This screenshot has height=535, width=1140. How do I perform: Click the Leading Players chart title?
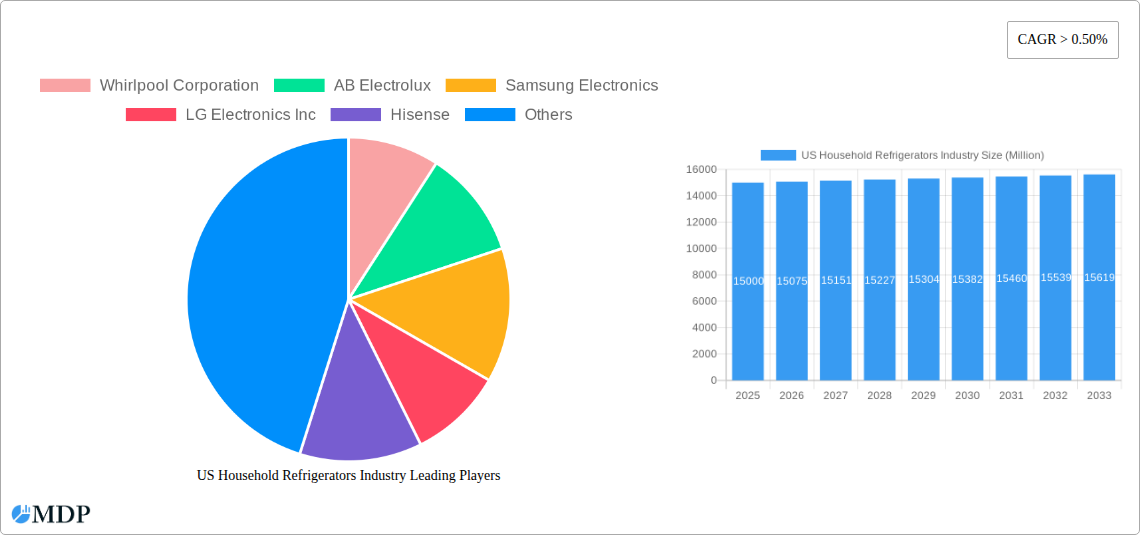click(349, 475)
